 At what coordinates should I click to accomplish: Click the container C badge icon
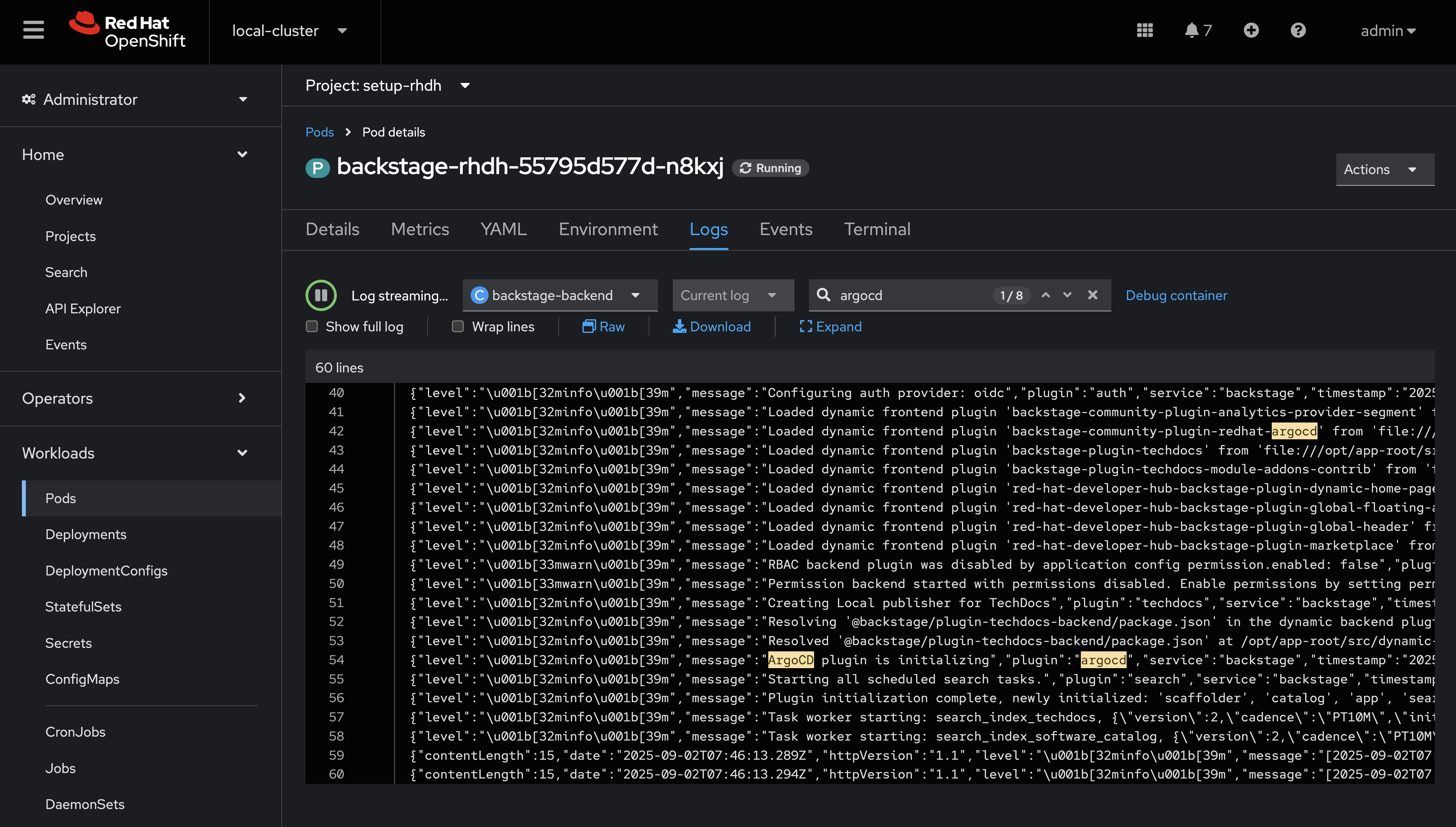click(x=479, y=295)
